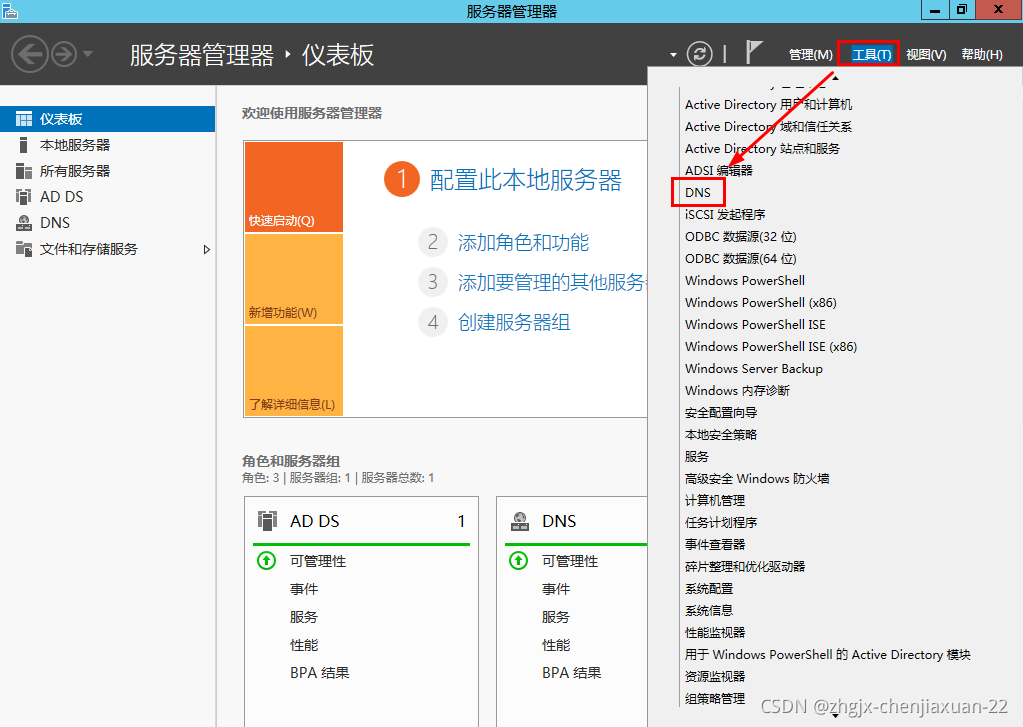Image resolution: width=1023 pixels, height=727 pixels.
Task: Open 服务 in AD DS tile
Action: 304,617
